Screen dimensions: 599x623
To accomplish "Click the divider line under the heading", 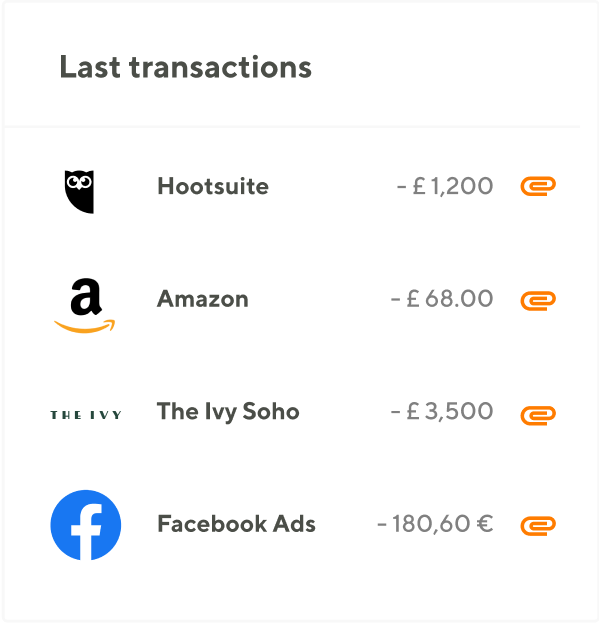I will pos(292,127).
